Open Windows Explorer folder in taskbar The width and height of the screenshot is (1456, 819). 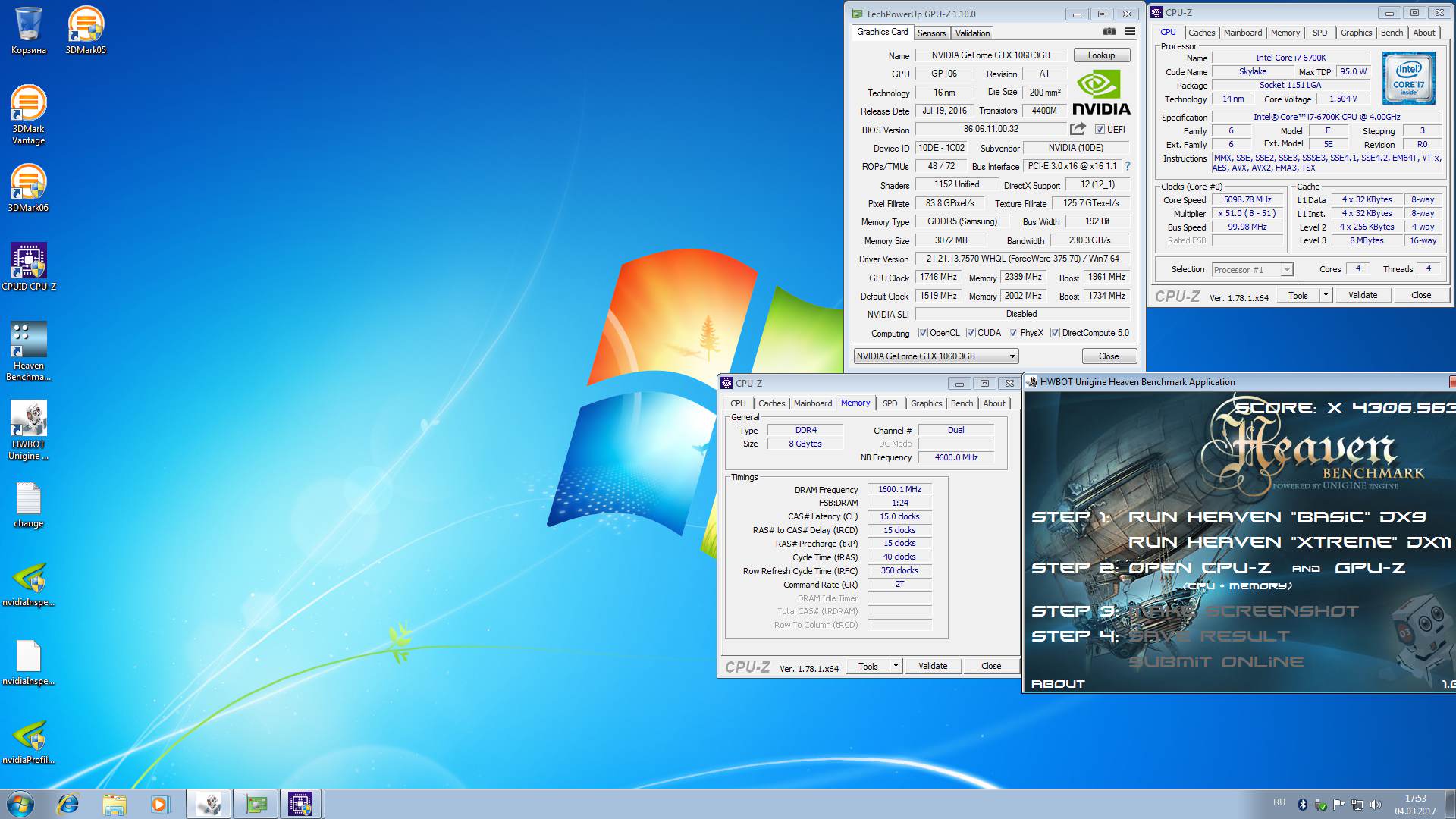(x=115, y=804)
